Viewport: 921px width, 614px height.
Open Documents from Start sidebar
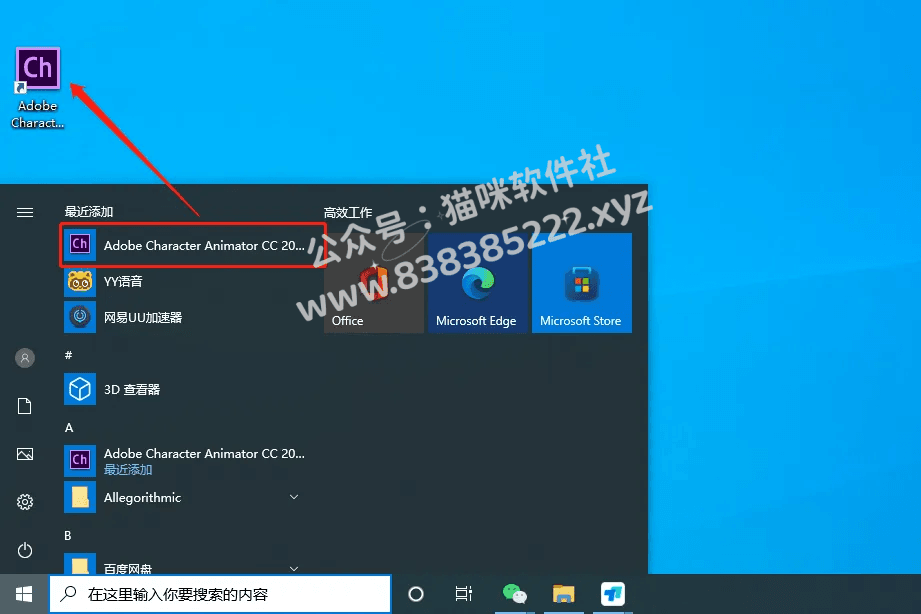[25, 406]
